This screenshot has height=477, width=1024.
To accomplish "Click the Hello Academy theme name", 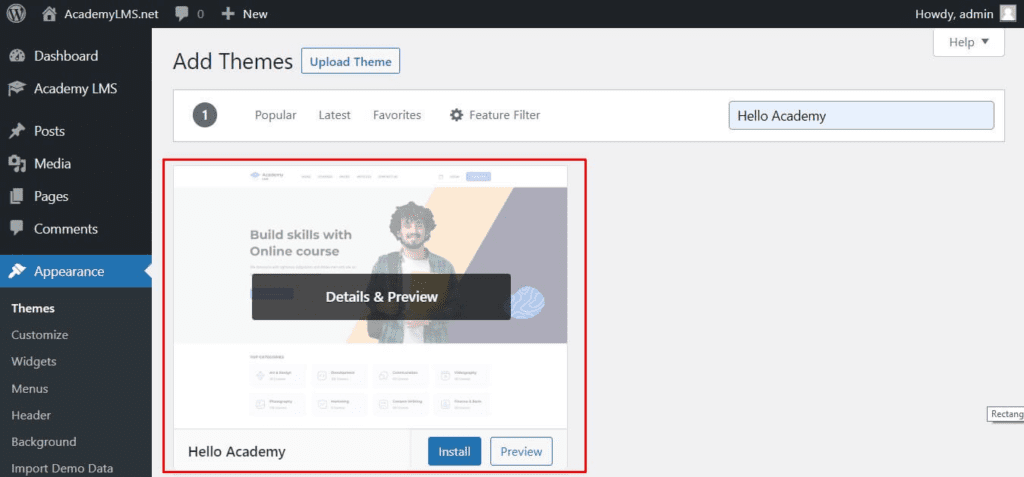I will click(236, 452).
